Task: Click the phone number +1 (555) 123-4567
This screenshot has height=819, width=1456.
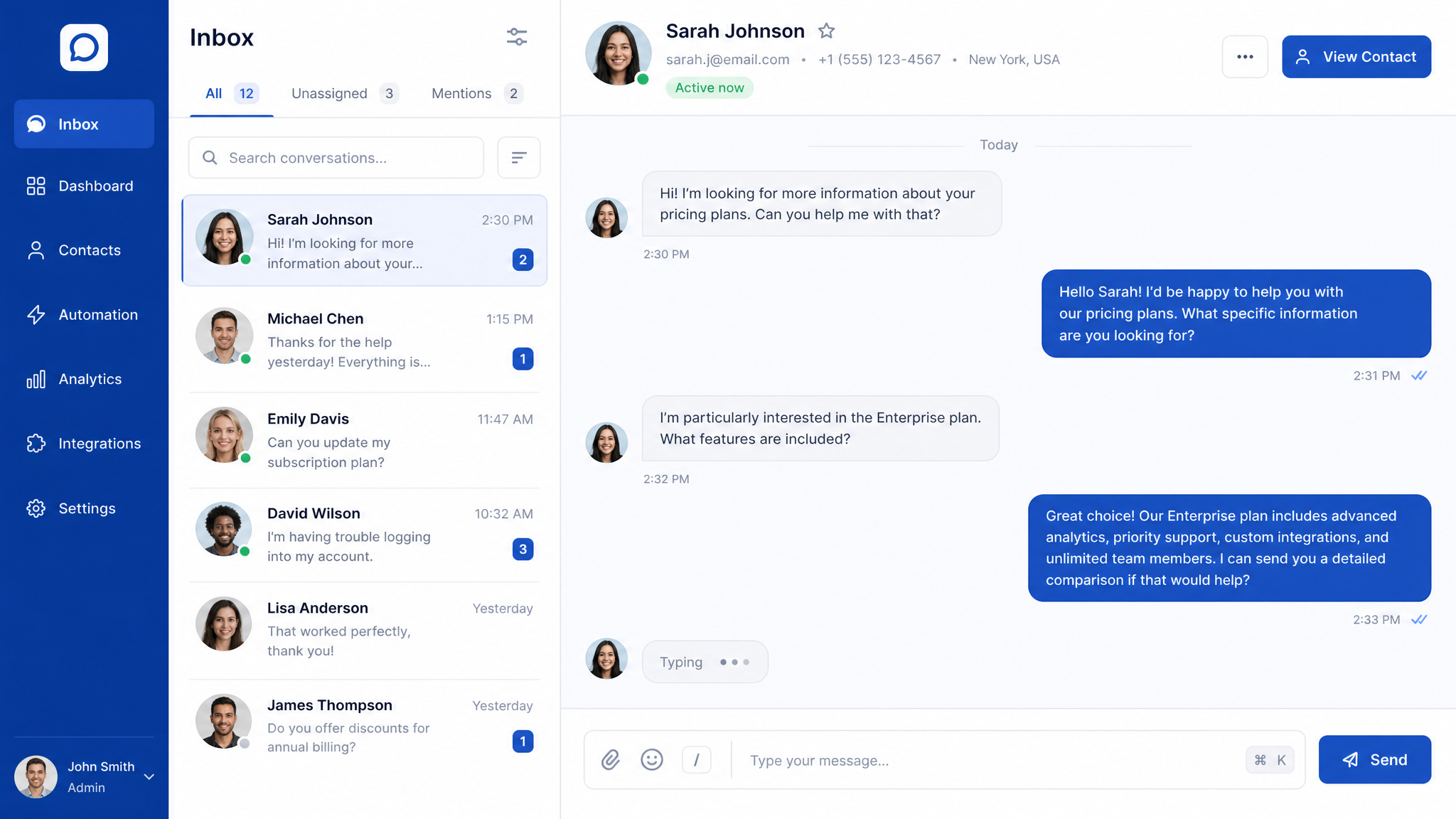Action: (879, 60)
